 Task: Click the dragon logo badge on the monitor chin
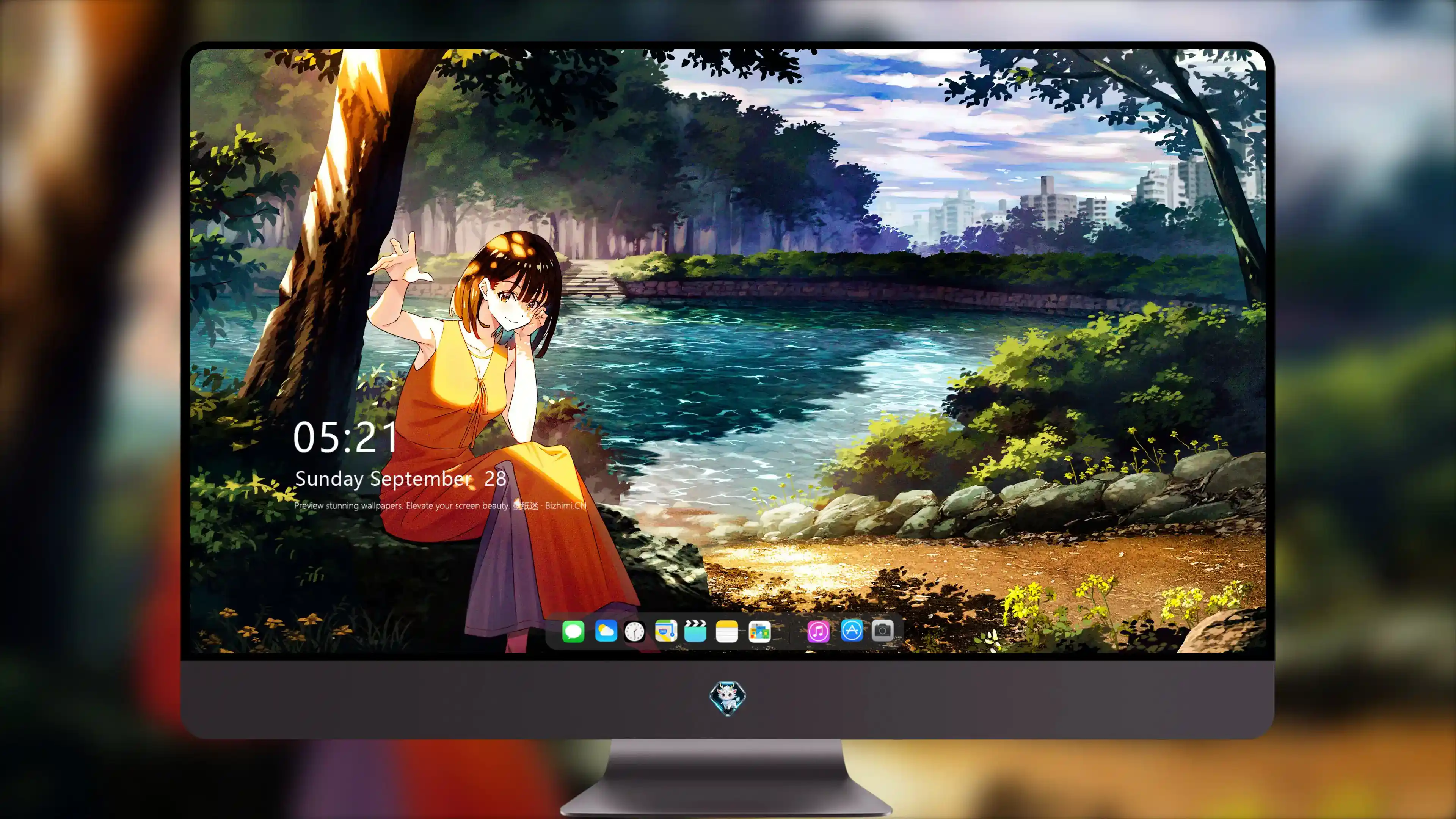[728, 698]
